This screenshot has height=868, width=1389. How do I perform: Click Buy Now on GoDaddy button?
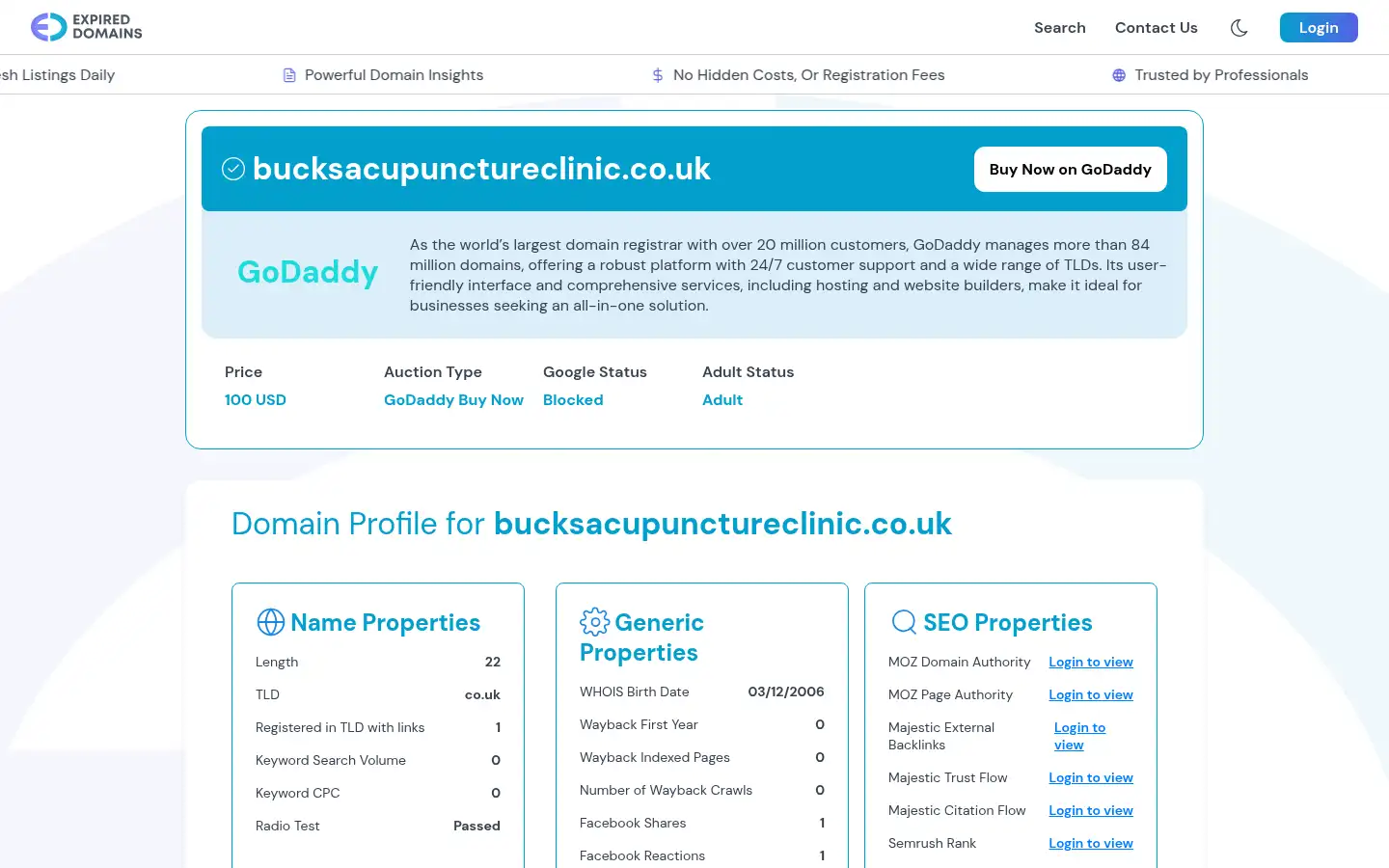point(1071,169)
